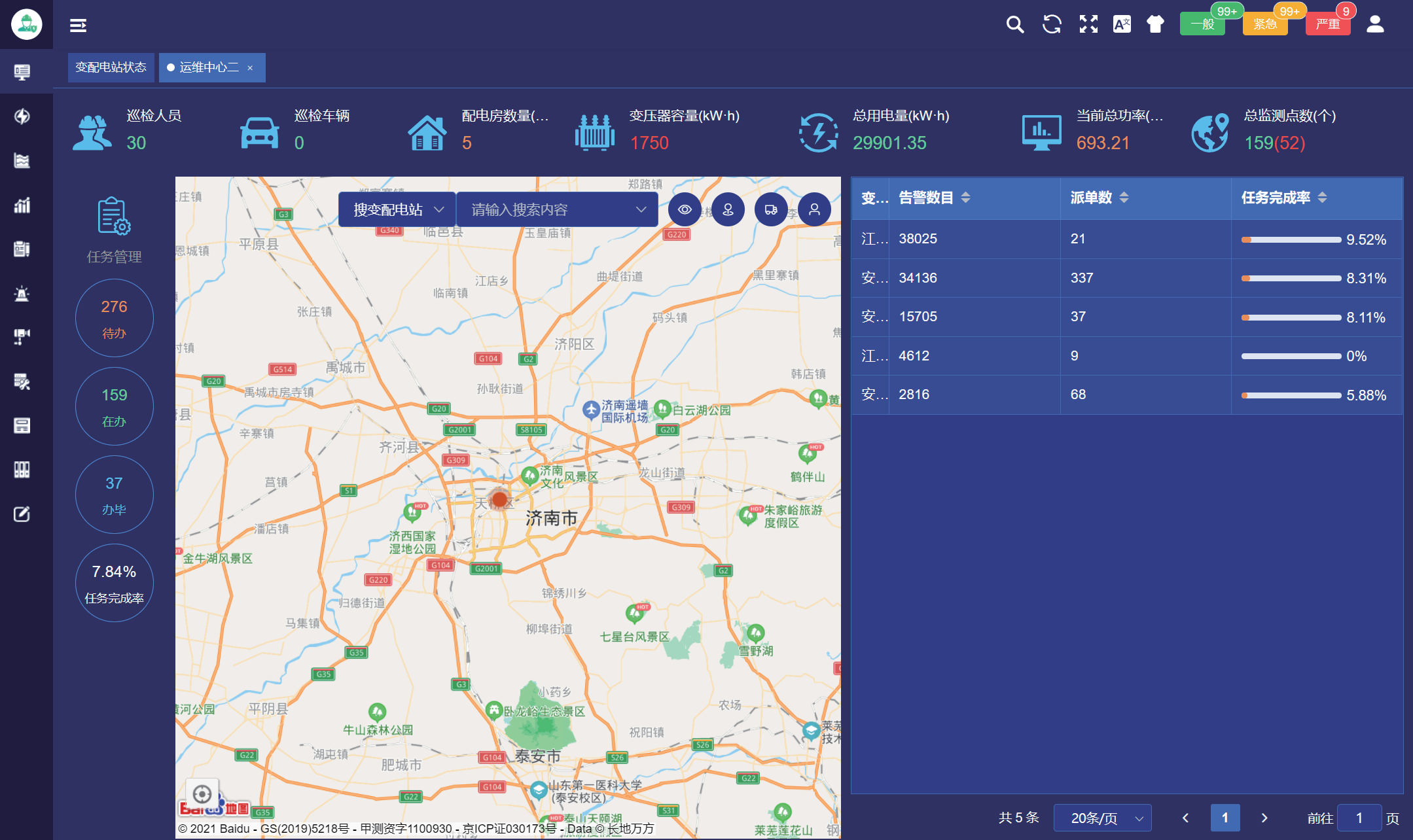
Task: Click the refresh icon in header
Action: coord(1052,25)
